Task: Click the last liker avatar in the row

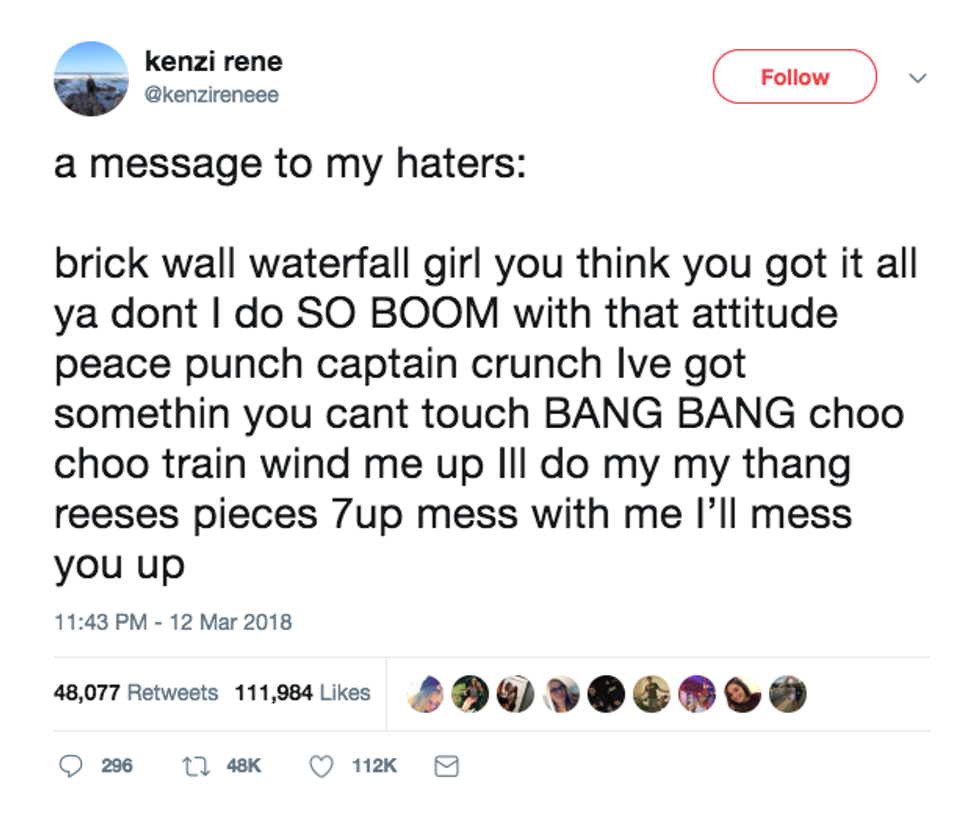Action: [x=787, y=693]
